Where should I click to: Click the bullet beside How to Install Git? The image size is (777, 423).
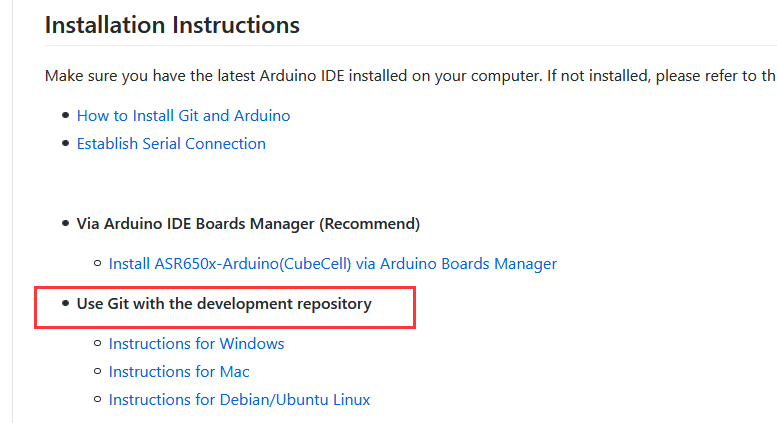tap(65, 115)
